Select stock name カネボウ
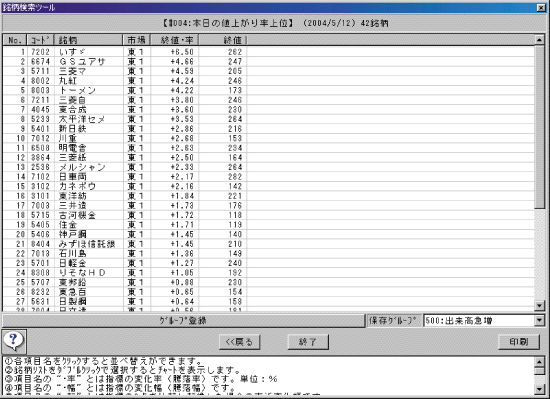Image resolution: width=550 pixels, height=399 pixels. [77, 186]
